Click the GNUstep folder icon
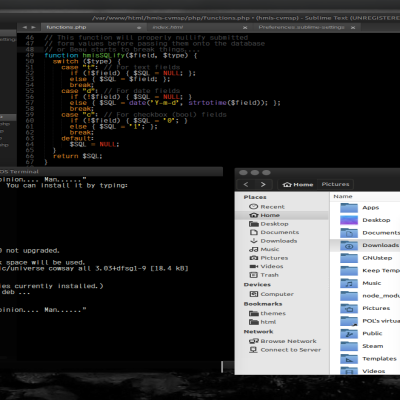This screenshot has height=400, width=400. 349,258
